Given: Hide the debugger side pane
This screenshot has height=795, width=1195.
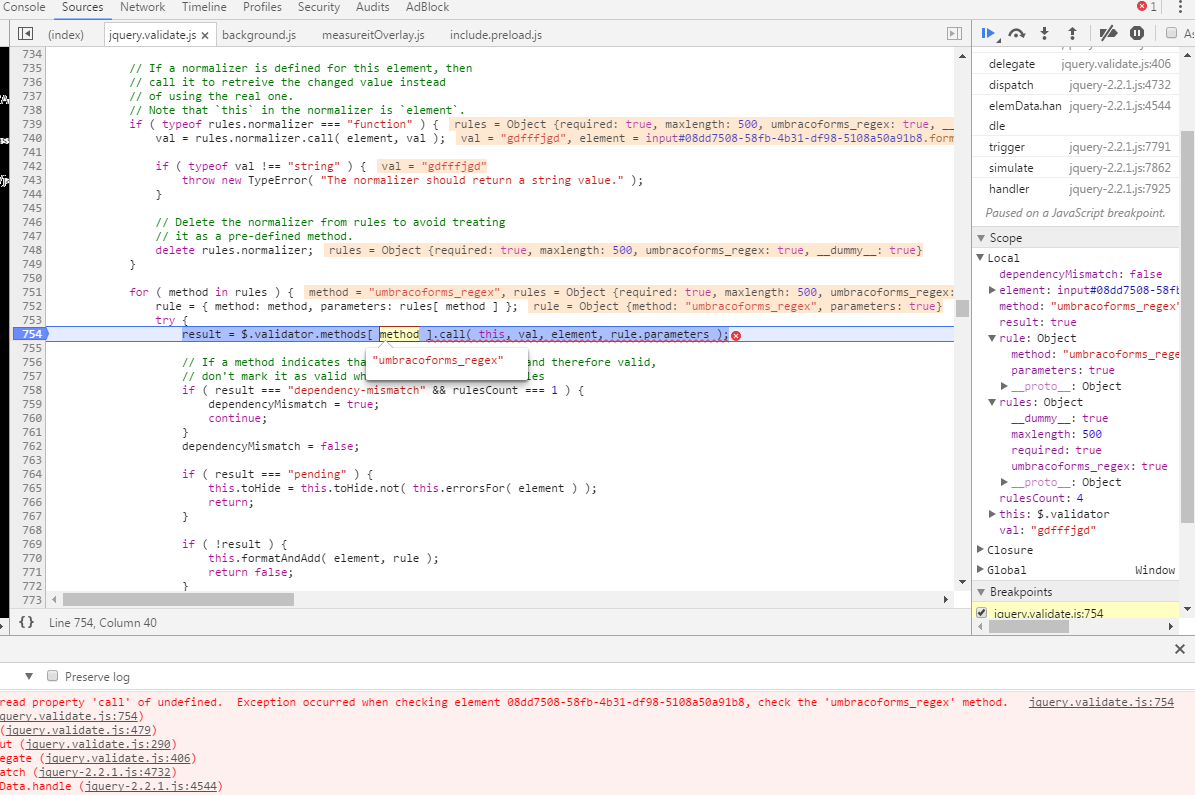Looking at the screenshot, I should click(954, 34).
